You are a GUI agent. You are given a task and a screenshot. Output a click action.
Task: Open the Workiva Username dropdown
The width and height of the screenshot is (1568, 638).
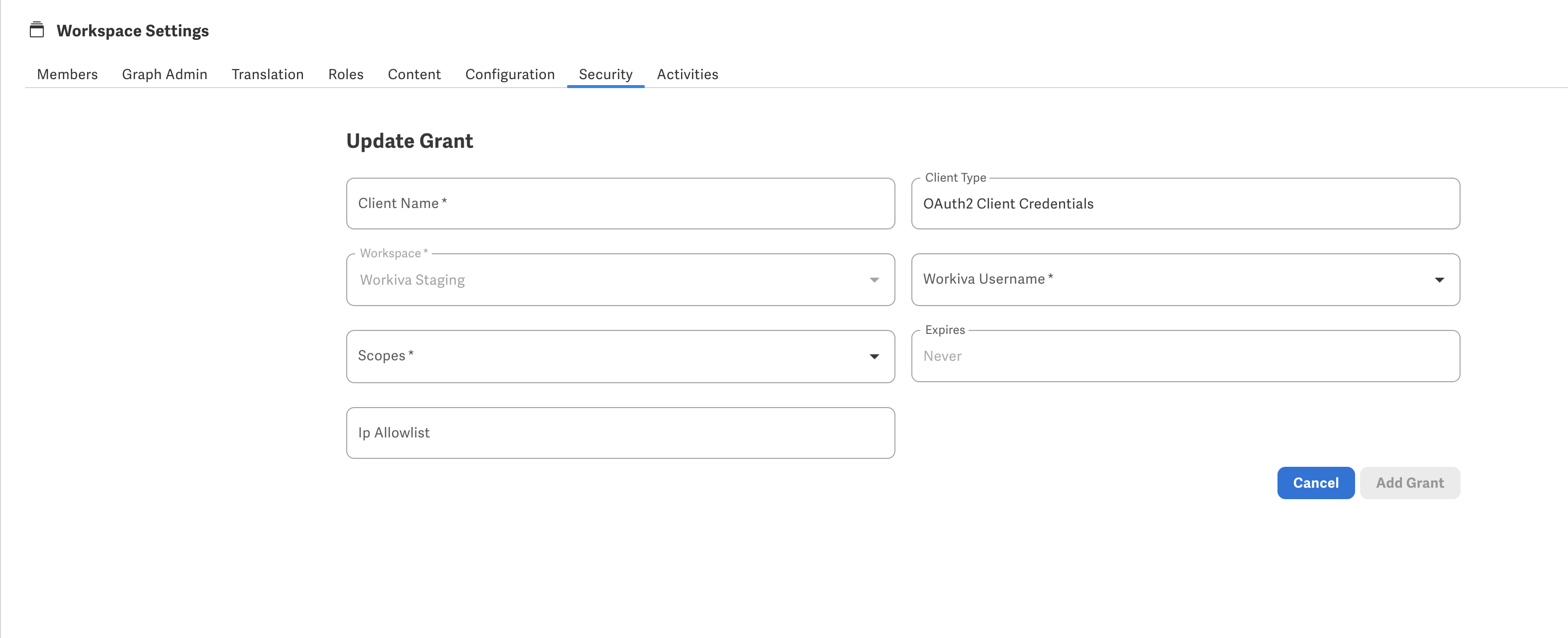(x=1185, y=279)
